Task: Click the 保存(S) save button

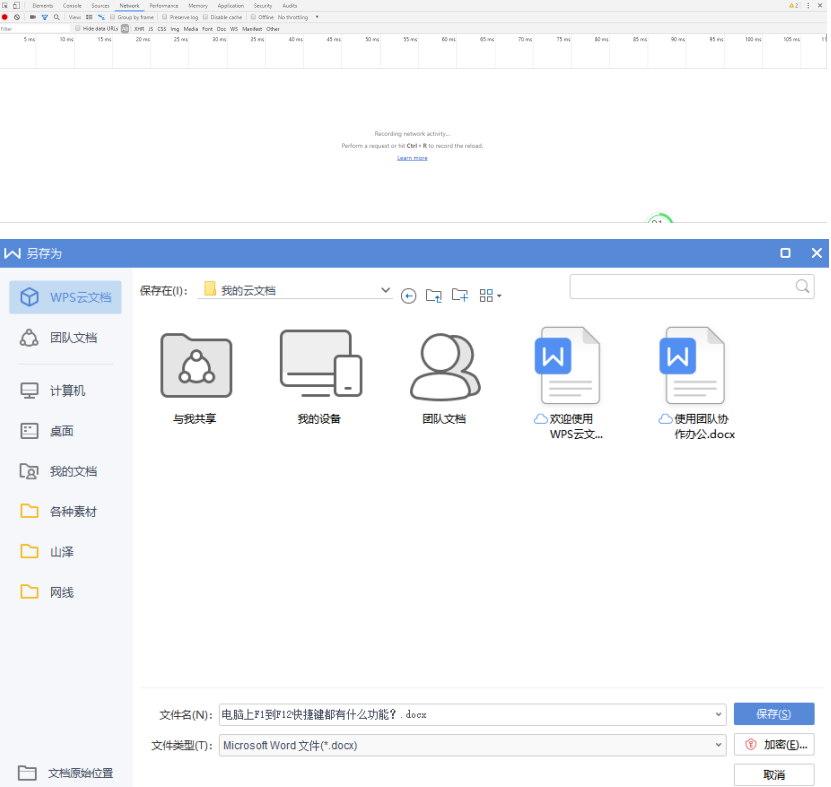Action: click(x=774, y=714)
